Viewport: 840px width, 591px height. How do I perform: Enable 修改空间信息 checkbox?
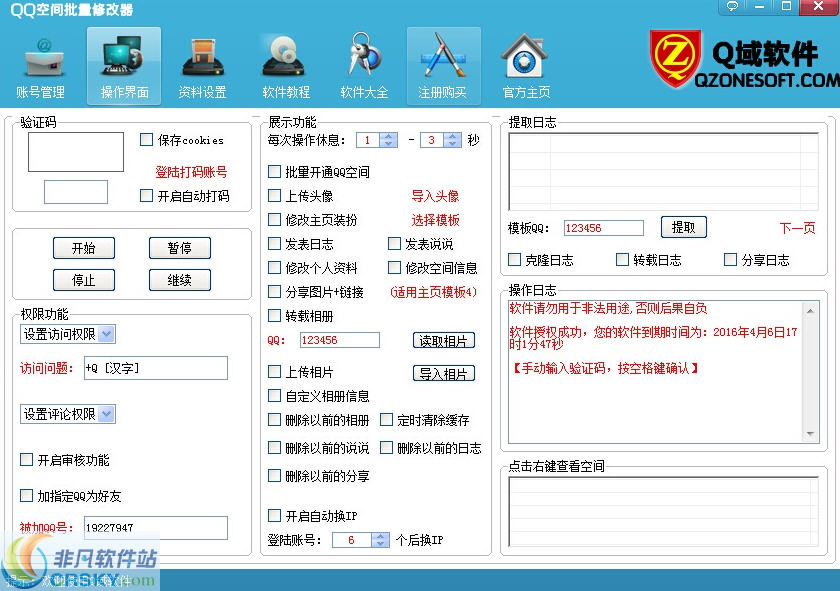[394, 267]
